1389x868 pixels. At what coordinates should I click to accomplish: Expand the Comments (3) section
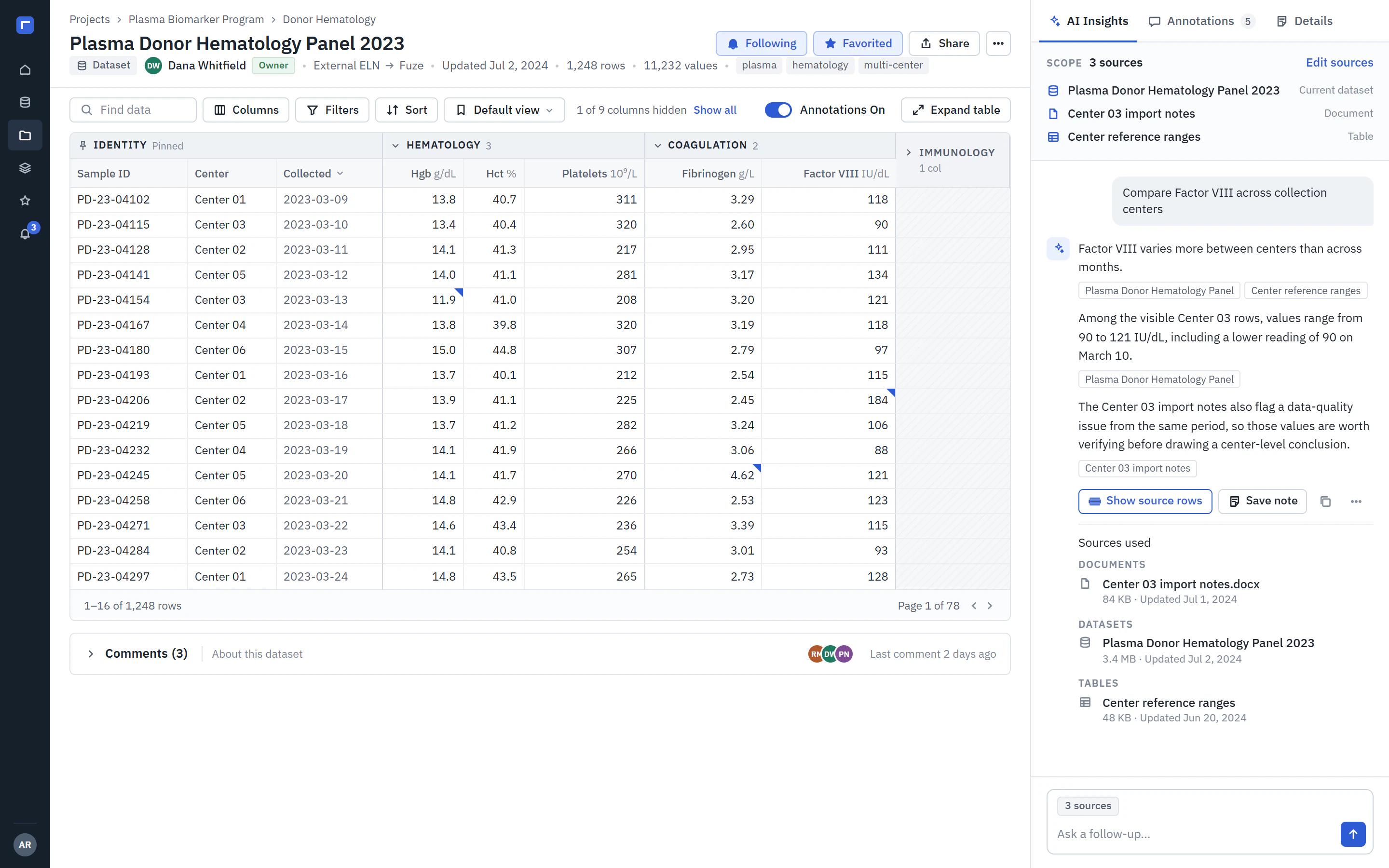91,654
